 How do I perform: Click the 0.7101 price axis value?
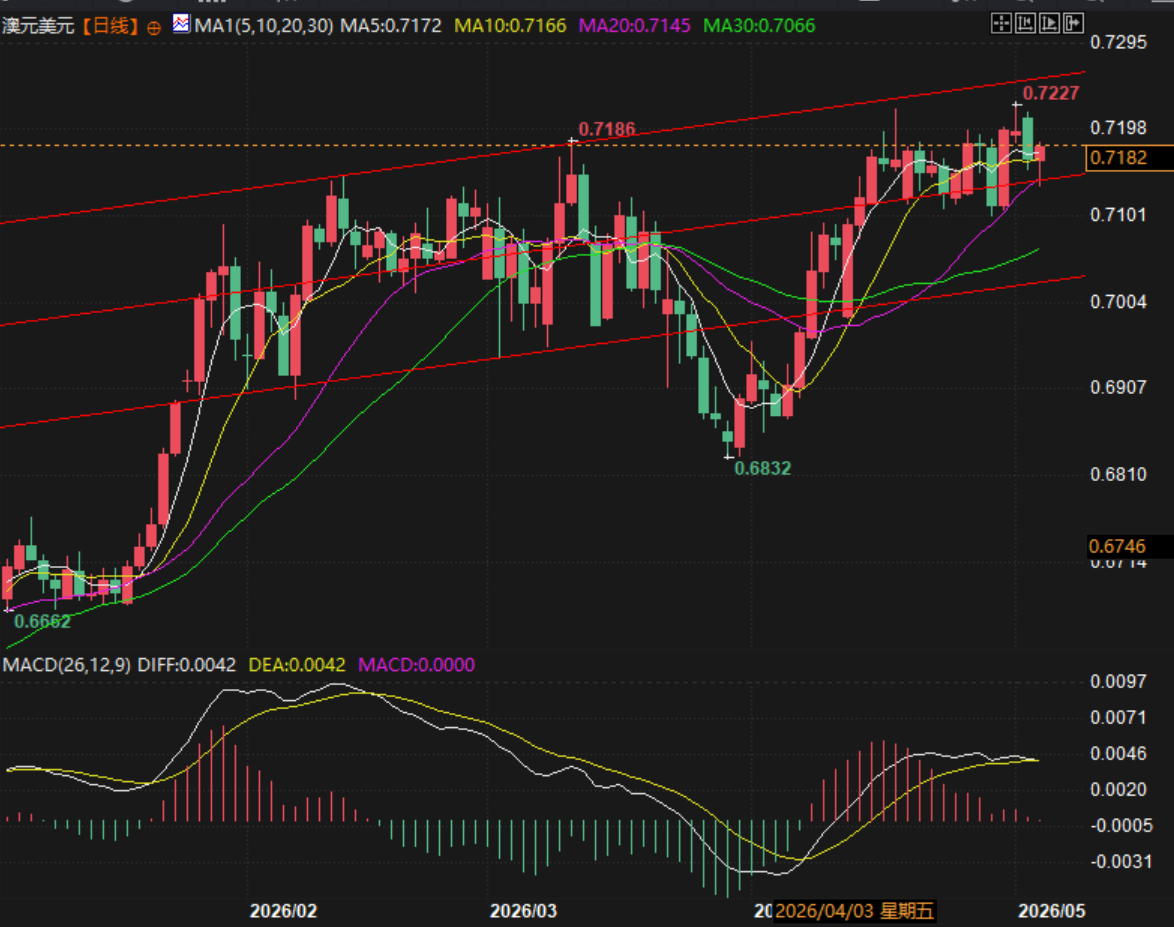pos(1118,216)
